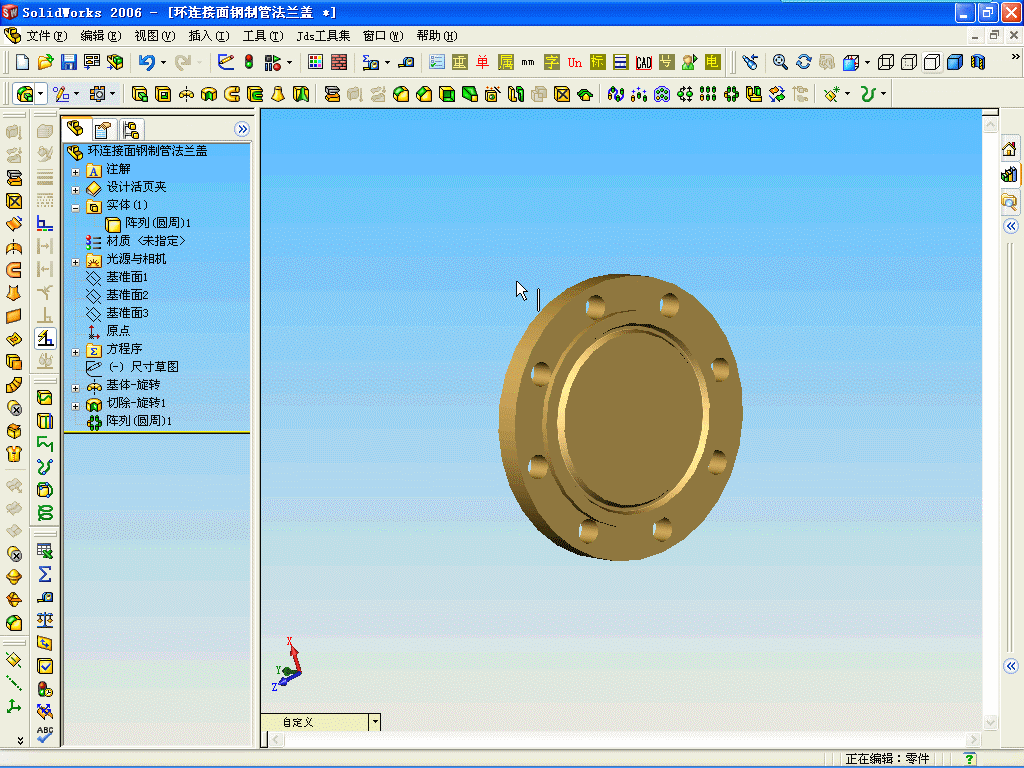Toggle the highlighted sketch tool in left toolbar

click(44, 338)
